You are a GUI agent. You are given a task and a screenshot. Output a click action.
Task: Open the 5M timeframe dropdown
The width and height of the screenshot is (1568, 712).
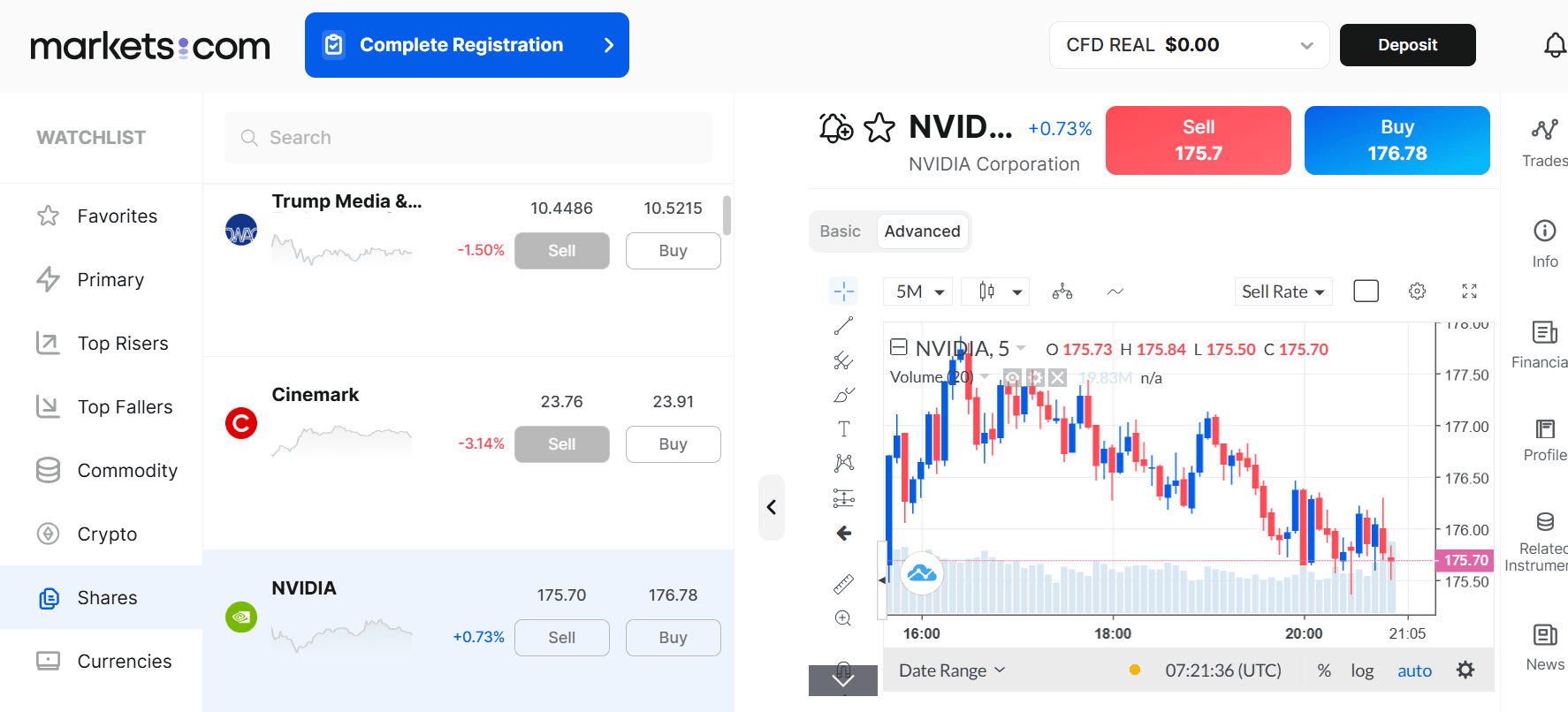pyautogui.click(x=917, y=291)
